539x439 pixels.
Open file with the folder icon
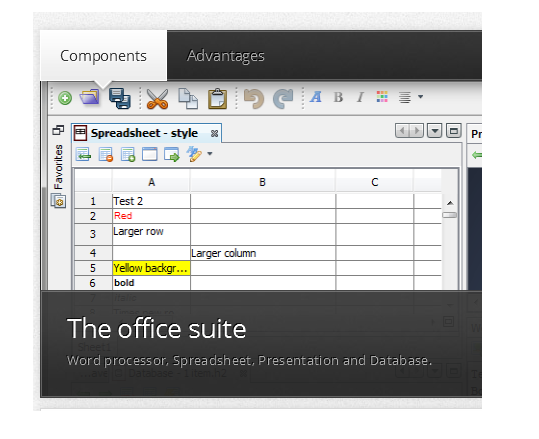pyautogui.click(x=89, y=97)
